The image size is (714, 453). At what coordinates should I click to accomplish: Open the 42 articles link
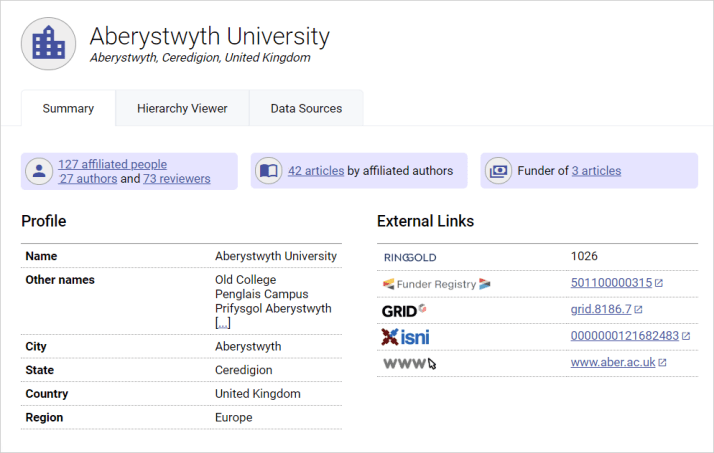click(315, 171)
